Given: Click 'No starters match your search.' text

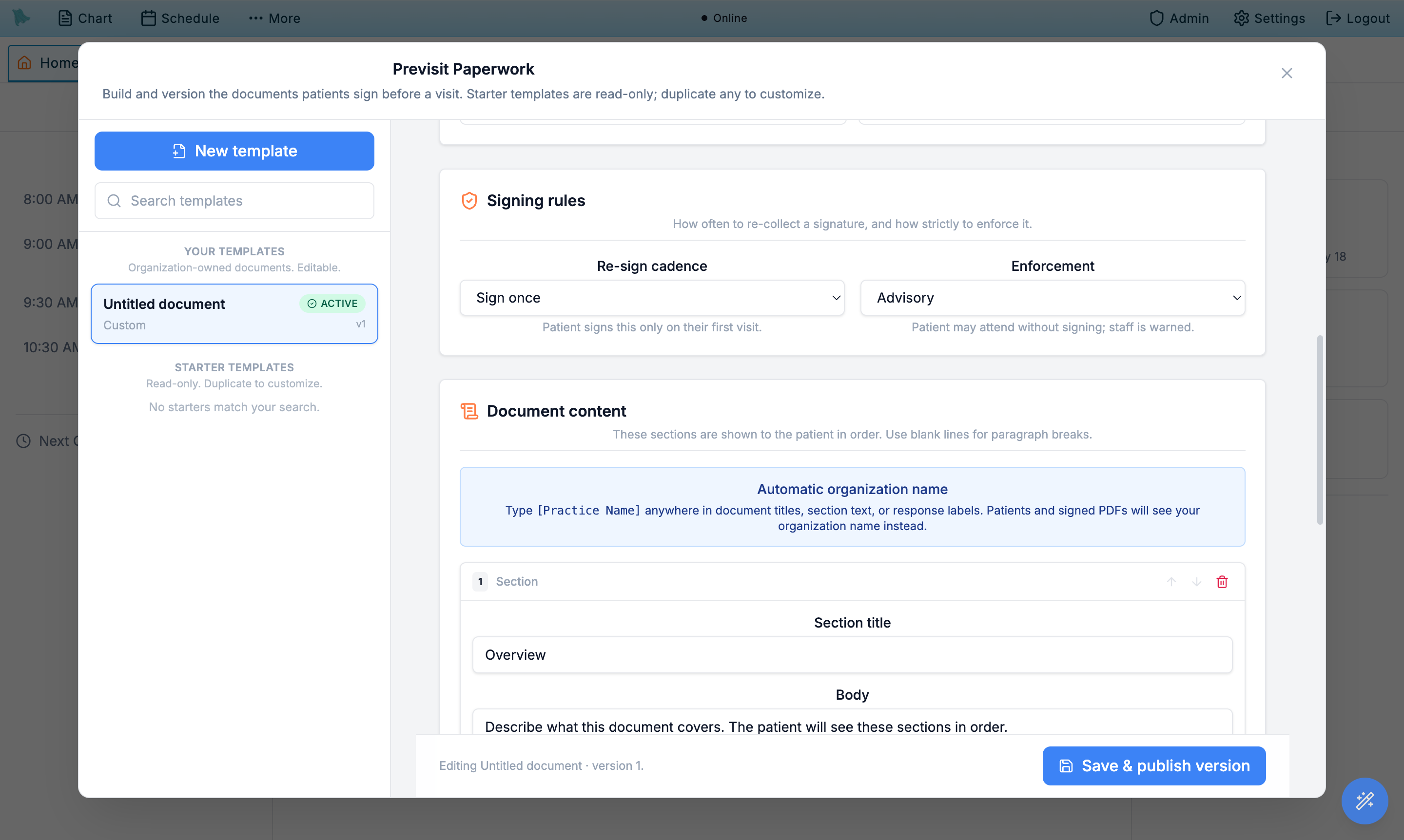Looking at the screenshot, I should point(234,407).
